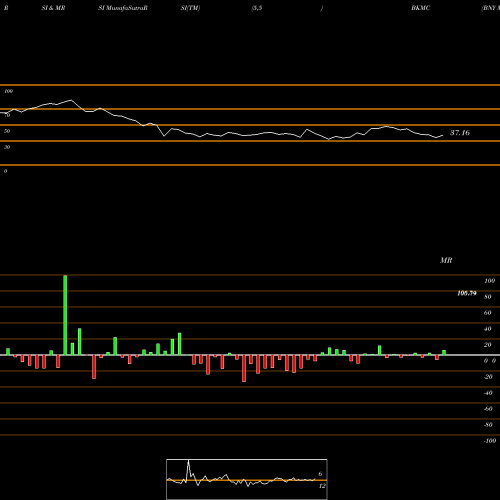Click the tallest green MR bar
500x500 pixels.
tap(65, 315)
